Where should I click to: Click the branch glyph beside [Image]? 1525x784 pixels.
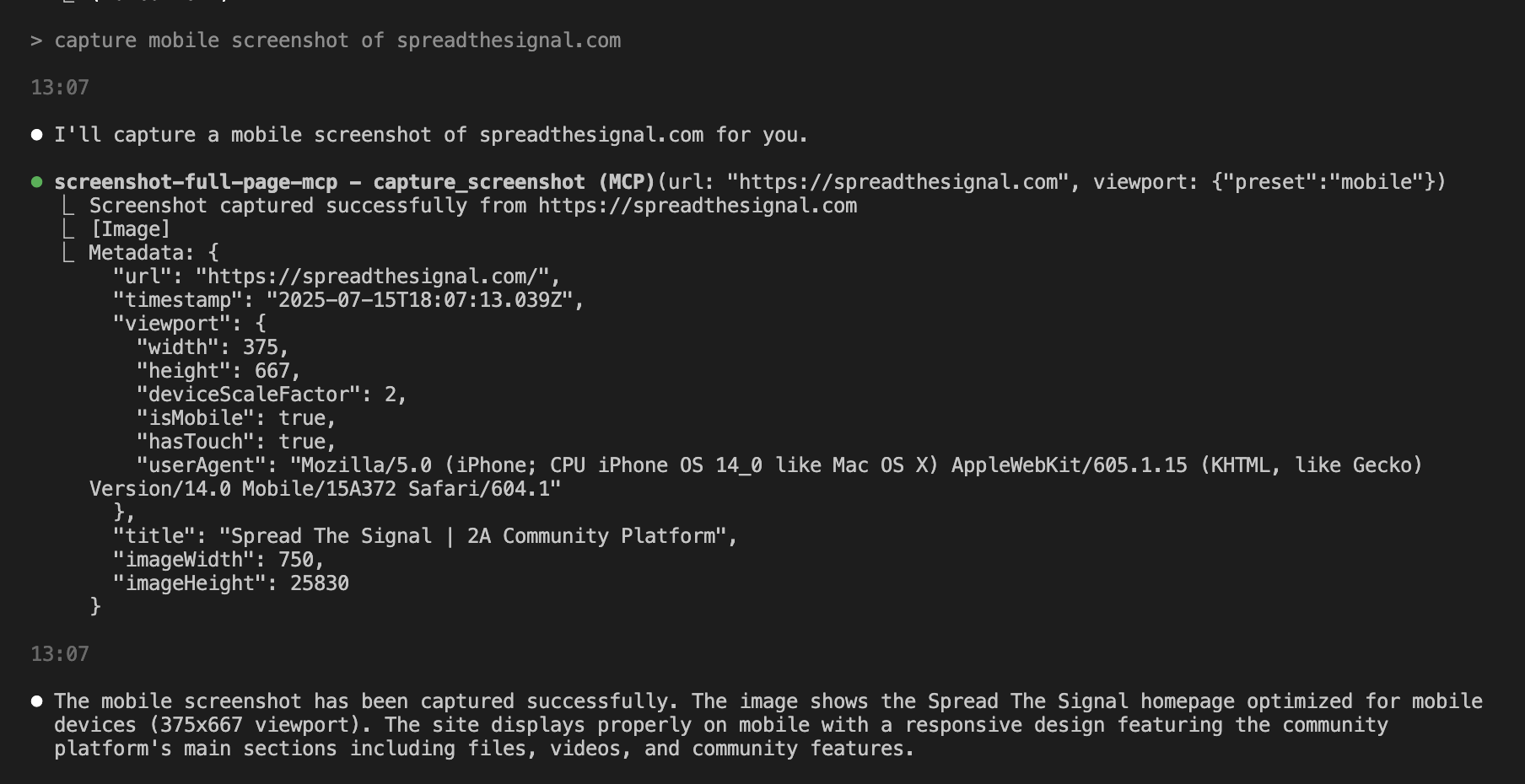pos(68,229)
